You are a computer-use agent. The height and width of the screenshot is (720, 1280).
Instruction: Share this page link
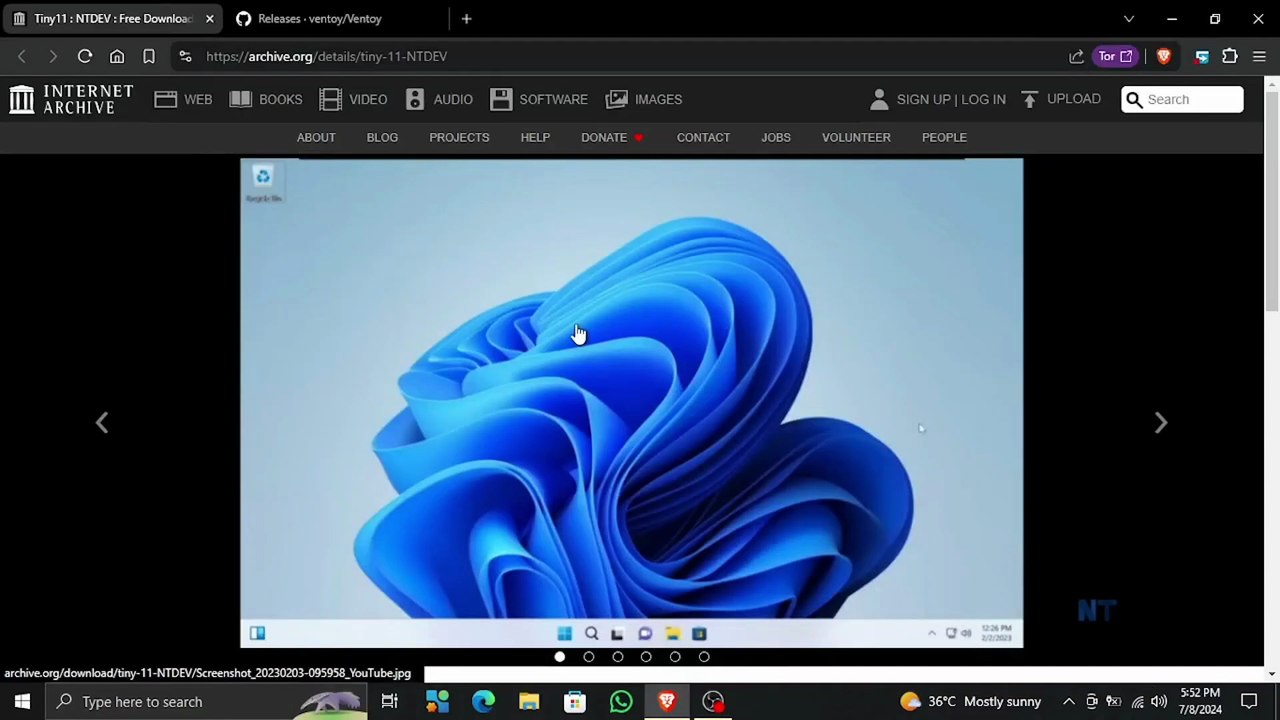tap(1076, 56)
